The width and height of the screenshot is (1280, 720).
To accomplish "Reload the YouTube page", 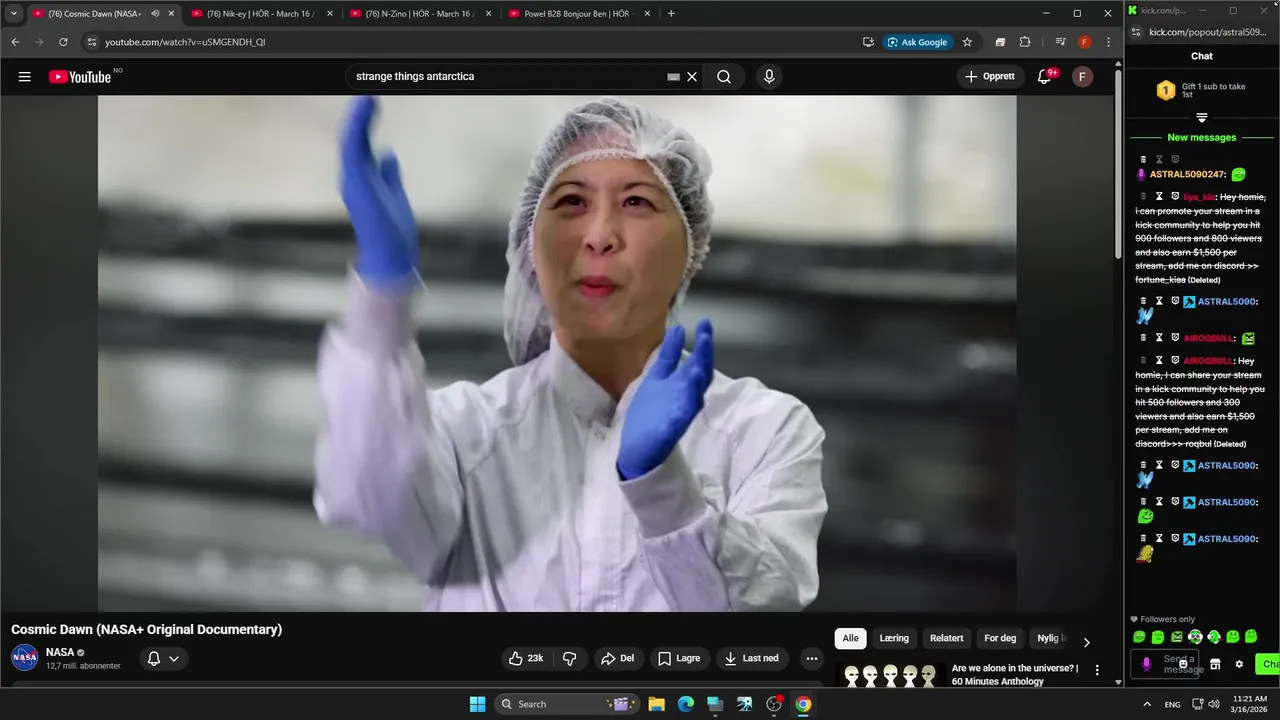I will (x=63, y=42).
